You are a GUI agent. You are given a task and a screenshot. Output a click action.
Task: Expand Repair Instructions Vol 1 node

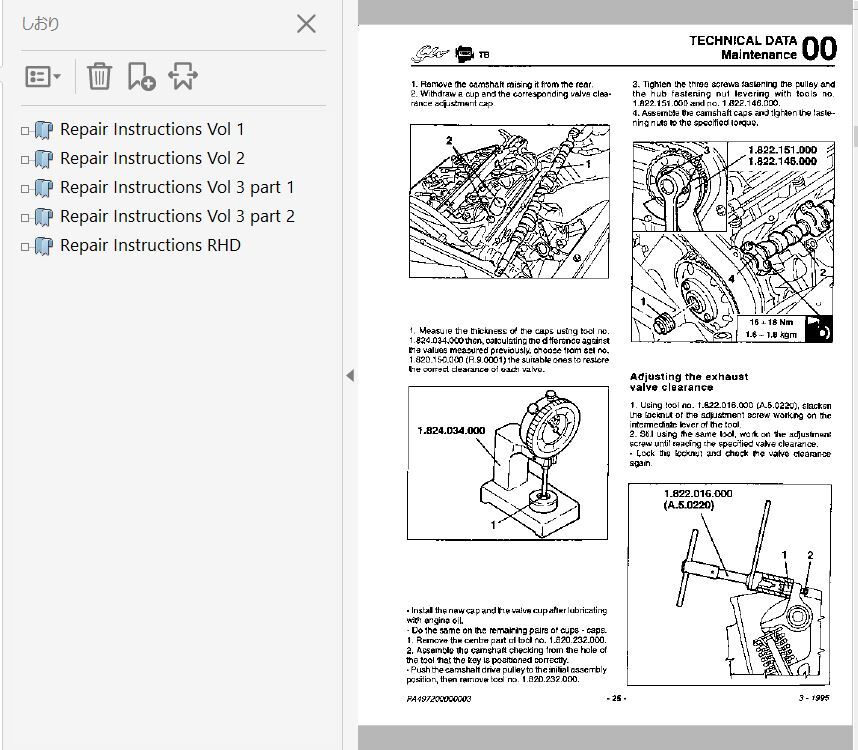coord(25,131)
